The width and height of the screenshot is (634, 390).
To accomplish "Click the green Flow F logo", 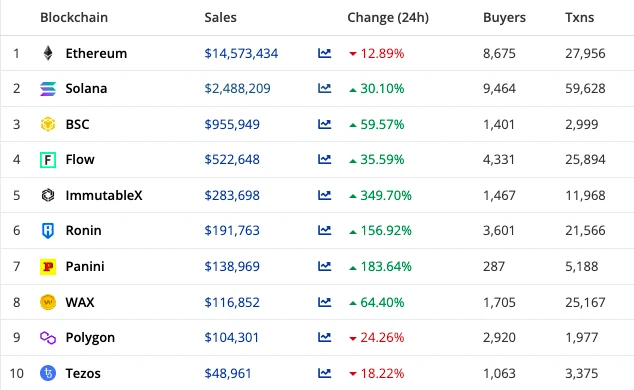I will click(48, 160).
